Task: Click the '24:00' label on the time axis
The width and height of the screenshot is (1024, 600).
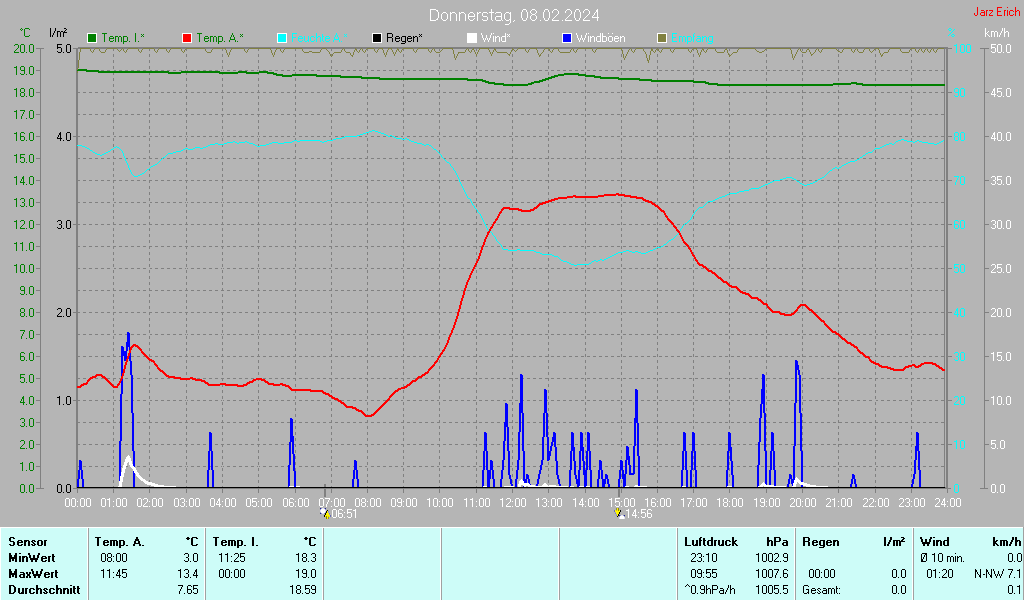Action: [x=948, y=502]
